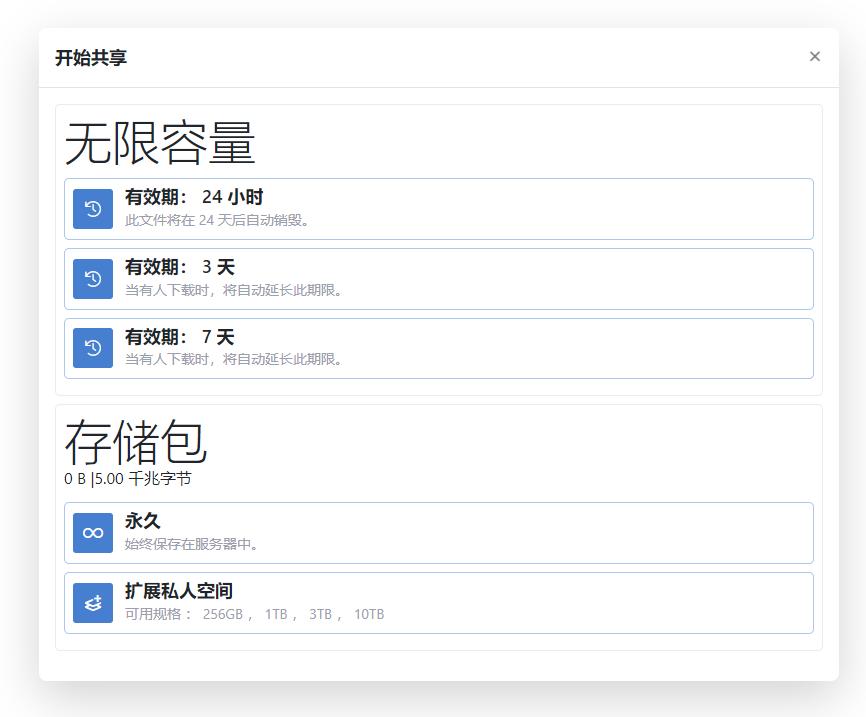This screenshot has height=717, width=866.
Task: Expand the 存储包 section heading
Action: tap(137, 442)
